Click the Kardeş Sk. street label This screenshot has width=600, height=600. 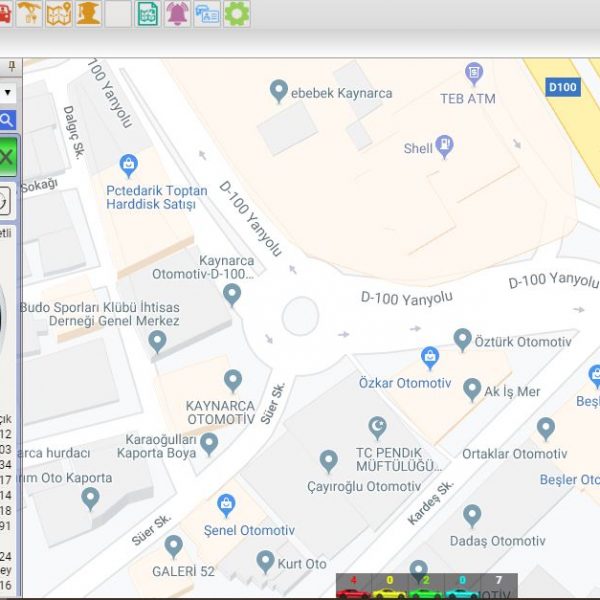pyautogui.click(x=431, y=503)
